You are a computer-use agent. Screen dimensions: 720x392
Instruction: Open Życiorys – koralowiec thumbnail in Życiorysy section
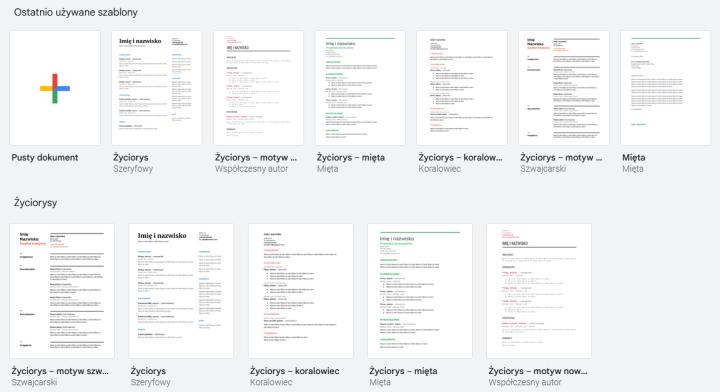click(x=301, y=291)
